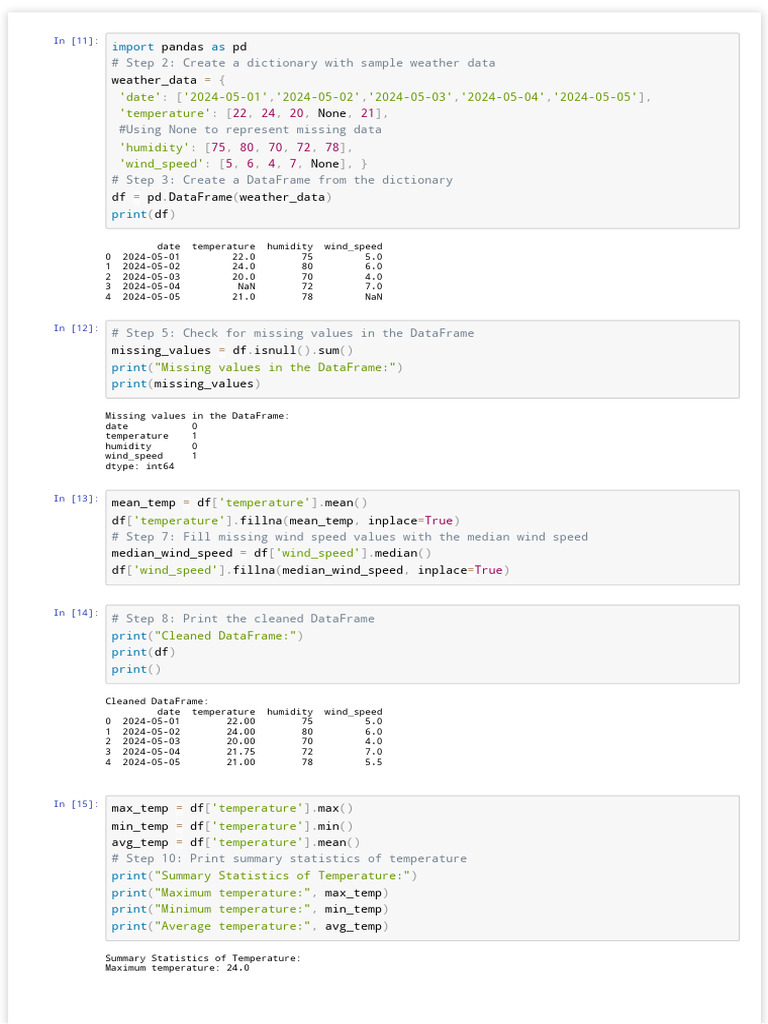The image size is (768, 1024).
Task: Place cursor on the mean_temp assignment line
Action: coord(239,503)
